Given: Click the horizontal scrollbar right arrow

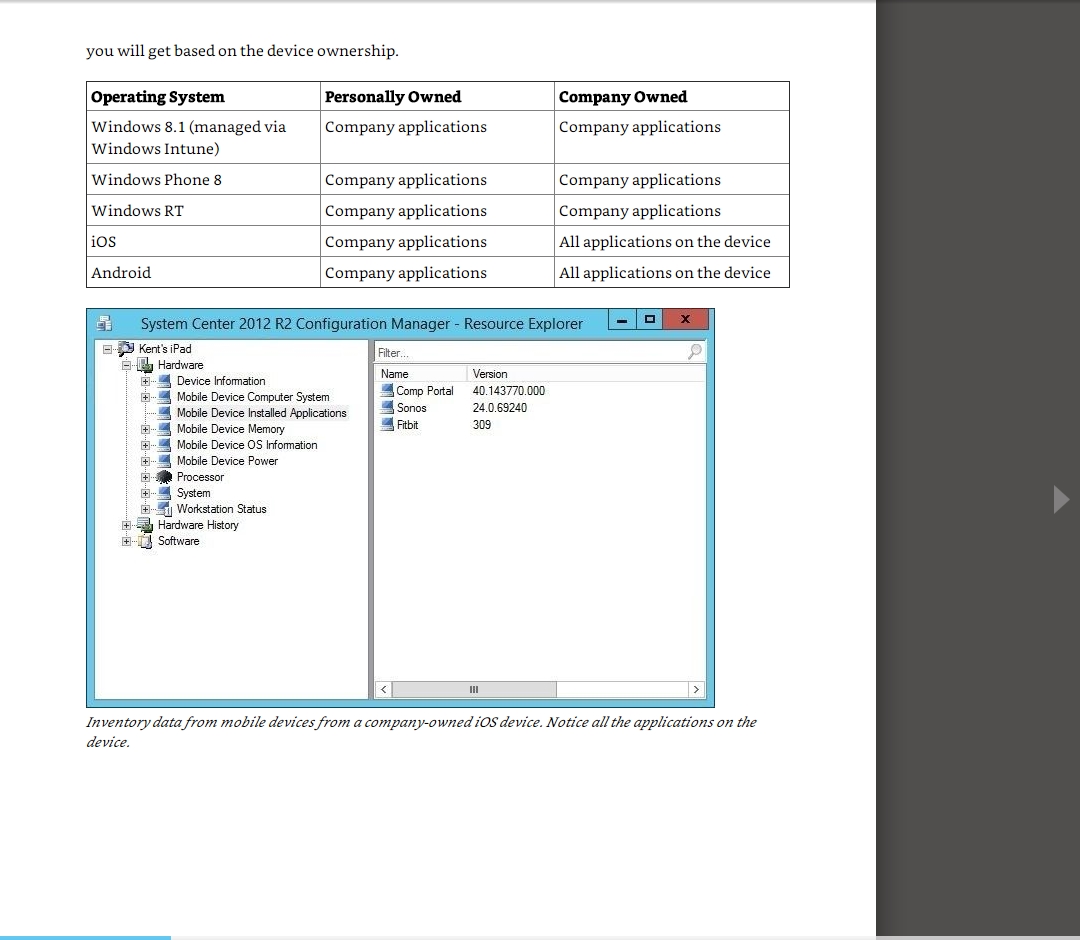Looking at the screenshot, I should [696, 690].
